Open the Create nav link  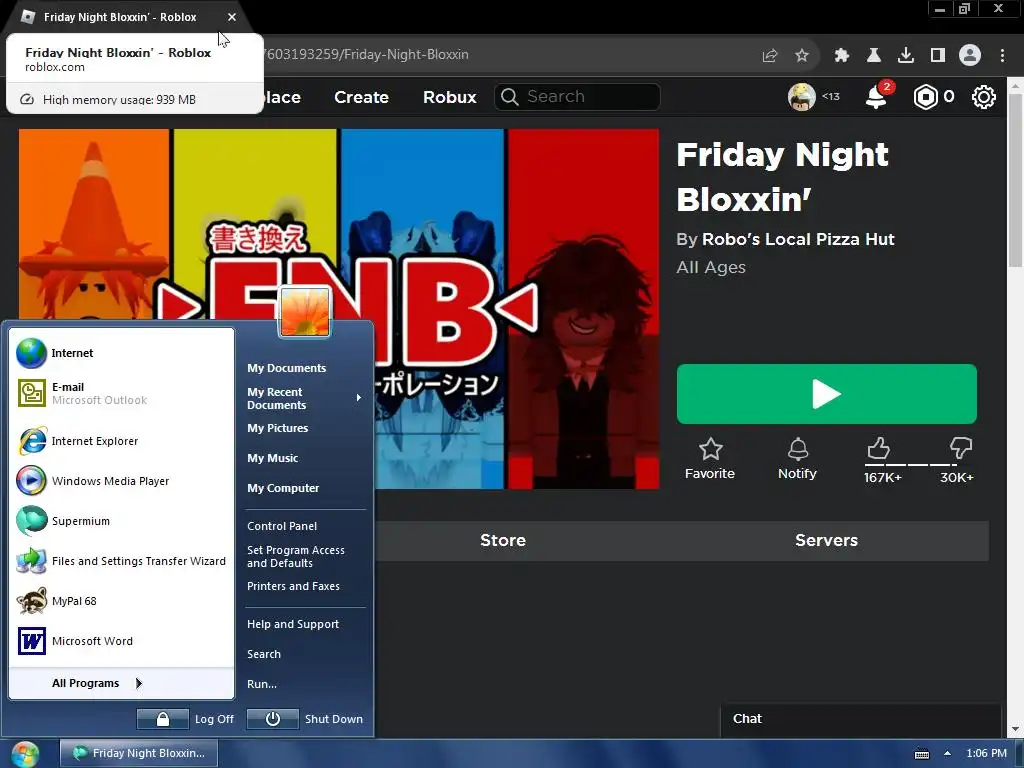361,97
